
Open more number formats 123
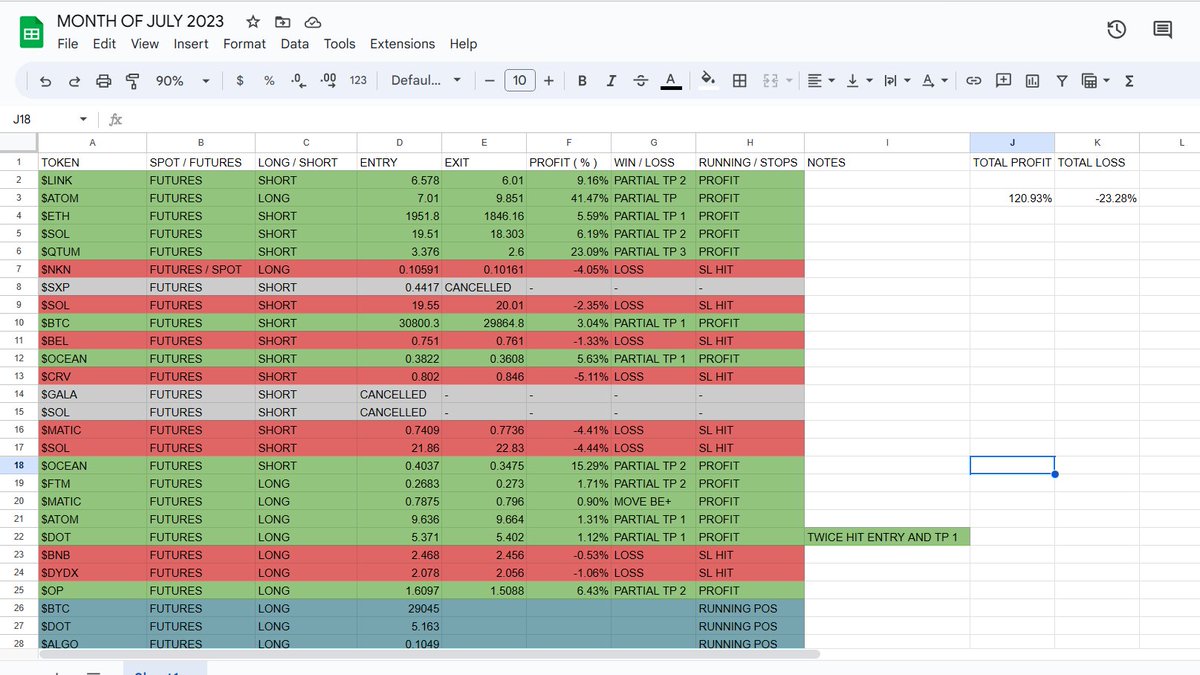358,81
